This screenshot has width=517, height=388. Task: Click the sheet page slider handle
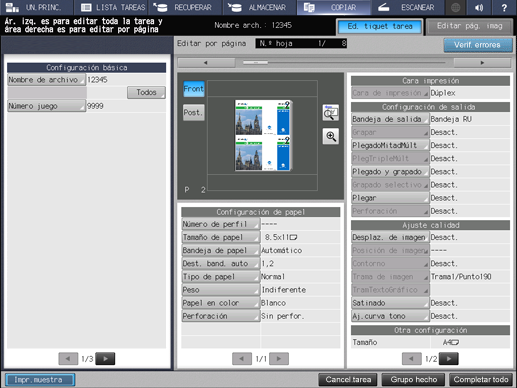click(x=255, y=63)
